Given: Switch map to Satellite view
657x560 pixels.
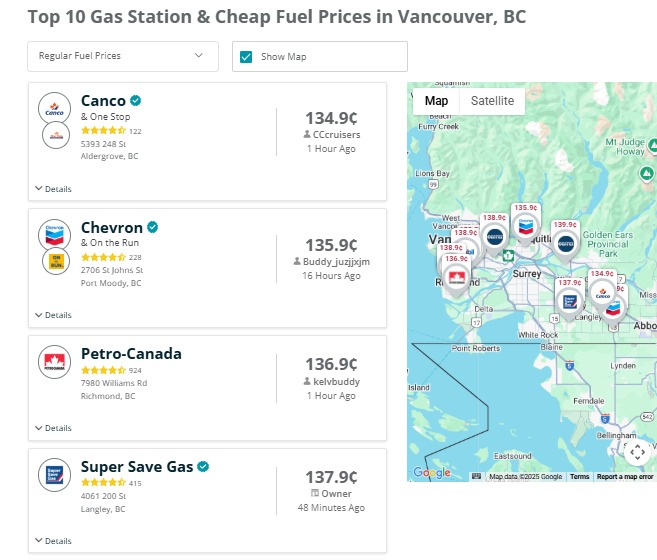Looking at the screenshot, I should pos(492,101).
